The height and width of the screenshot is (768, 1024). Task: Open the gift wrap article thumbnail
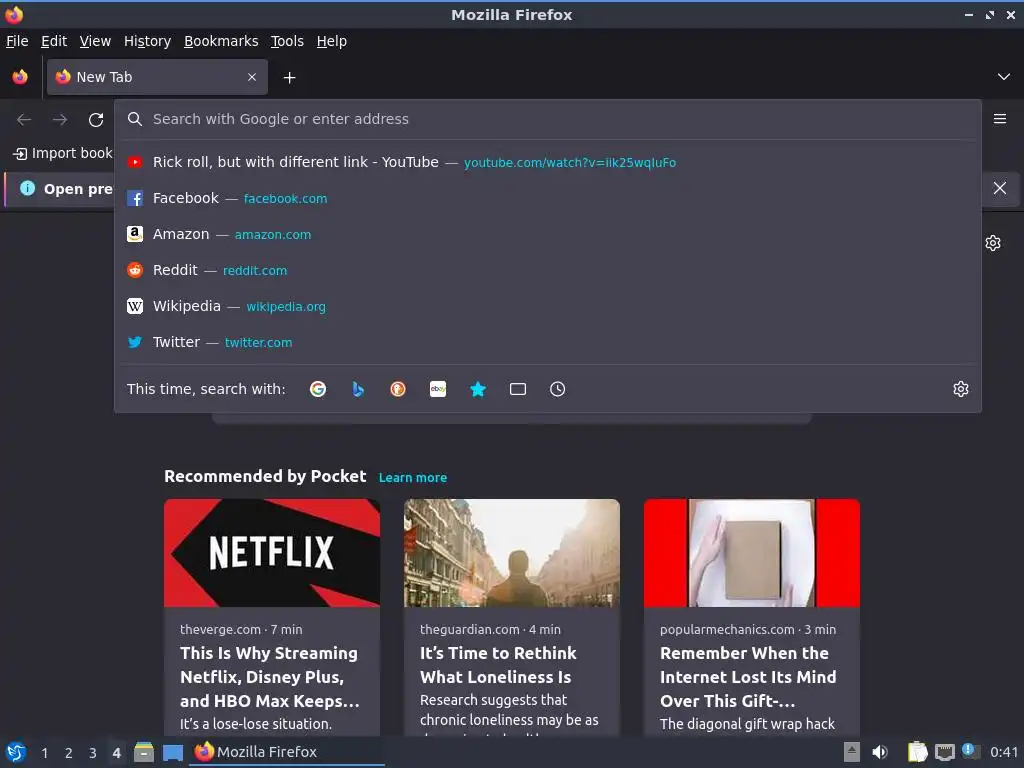click(752, 553)
